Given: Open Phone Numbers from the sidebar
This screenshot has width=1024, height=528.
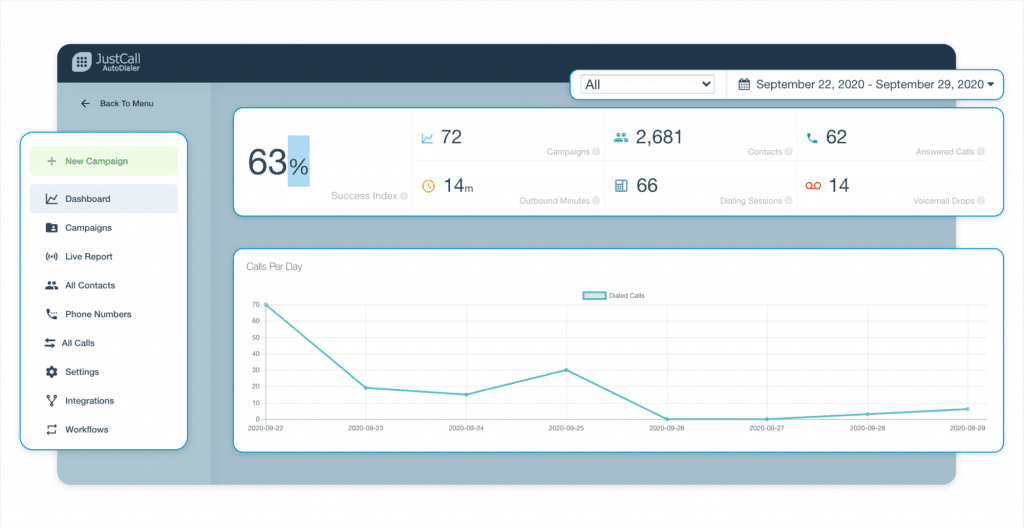Looking at the screenshot, I should [x=98, y=315].
